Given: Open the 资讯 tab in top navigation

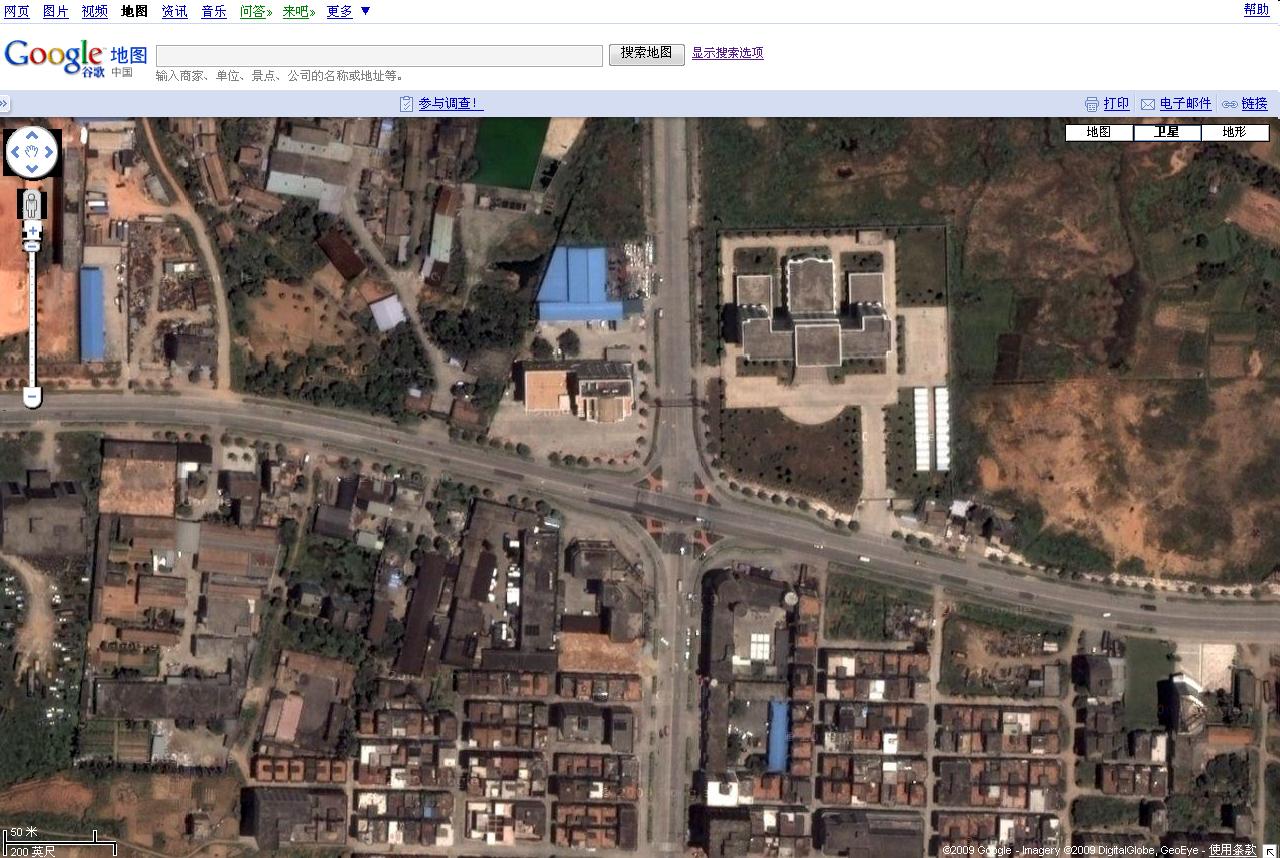Looking at the screenshot, I should pyautogui.click(x=174, y=11).
